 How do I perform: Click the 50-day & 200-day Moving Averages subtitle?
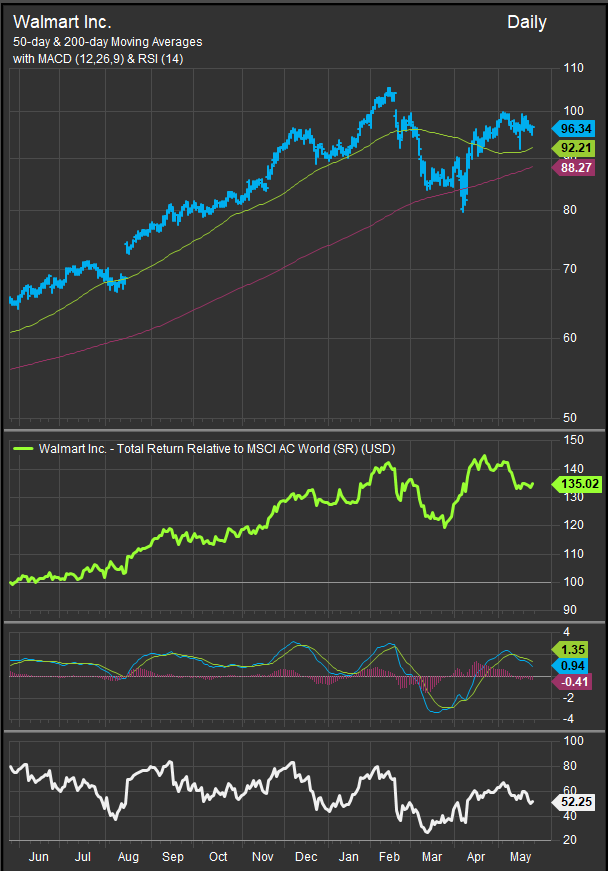tap(107, 41)
